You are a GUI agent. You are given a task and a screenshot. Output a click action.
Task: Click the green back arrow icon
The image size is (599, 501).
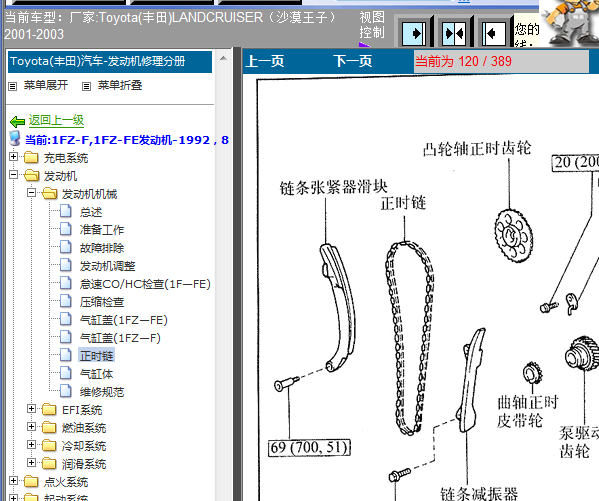[17, 122]
